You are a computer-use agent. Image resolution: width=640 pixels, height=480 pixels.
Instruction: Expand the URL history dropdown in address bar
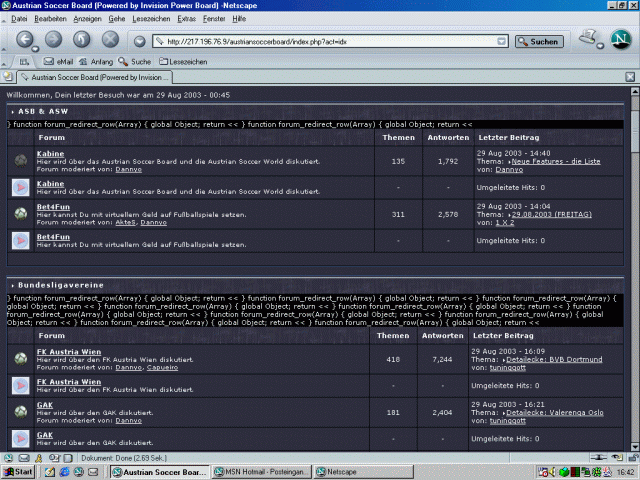[502, 41]
